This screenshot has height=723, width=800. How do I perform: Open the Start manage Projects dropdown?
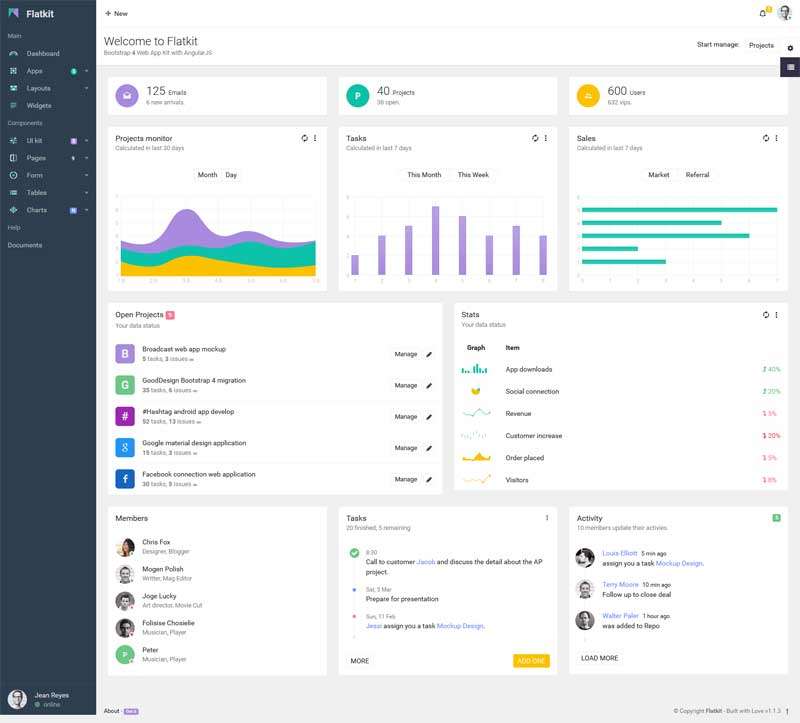(x=761, y=45)
